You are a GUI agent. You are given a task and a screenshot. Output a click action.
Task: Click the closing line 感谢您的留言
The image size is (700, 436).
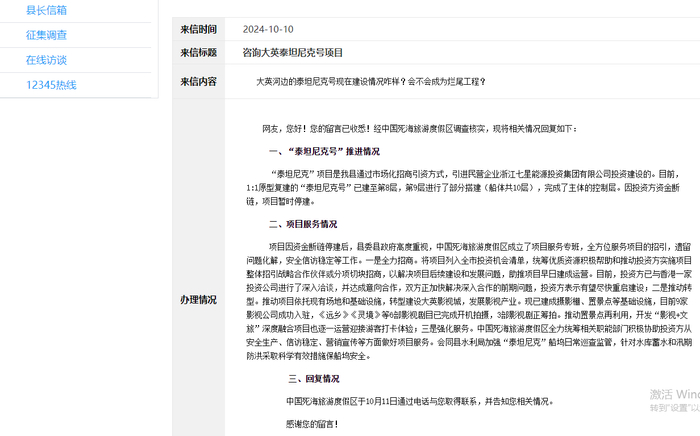312,424
